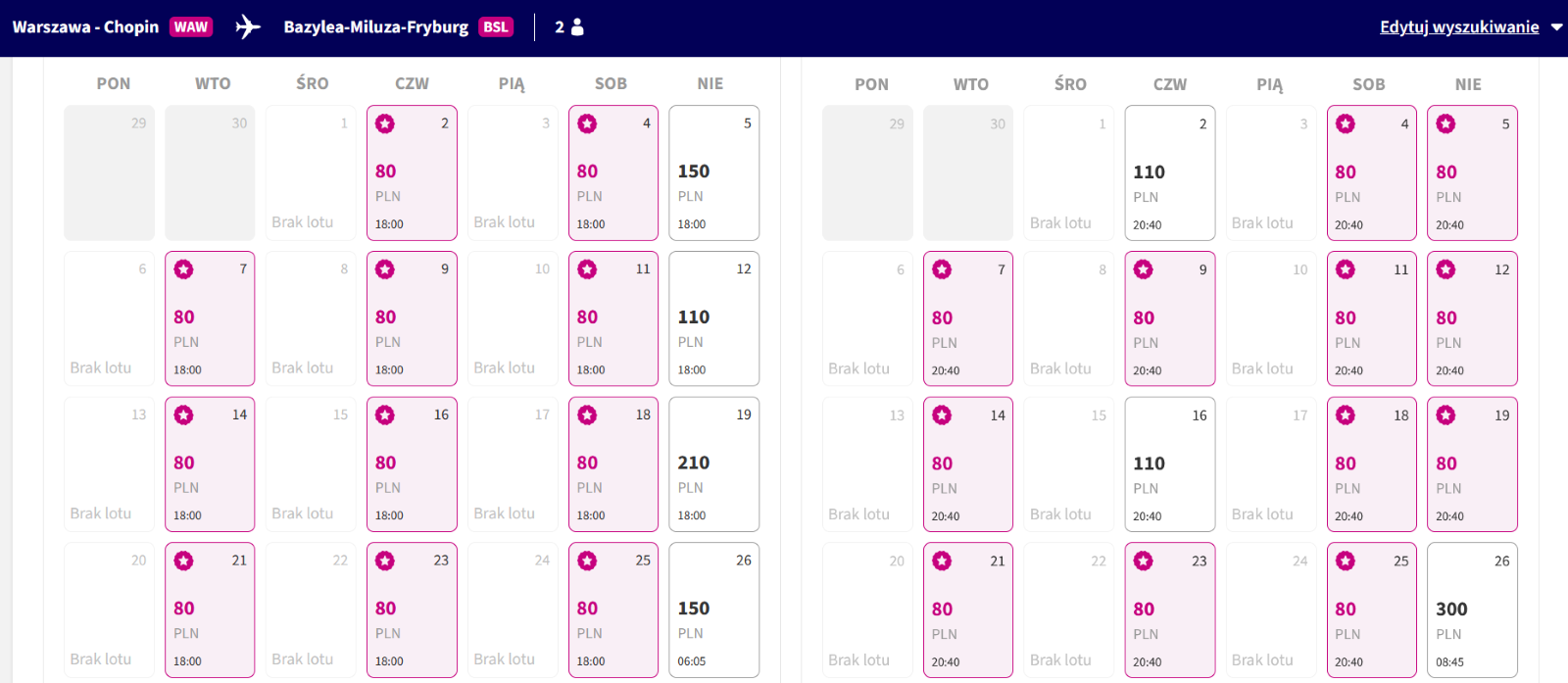Select outbound flight on day 19 for 210 PLN
Viewport: 1568px width, 683px height.
coord(713,464)
